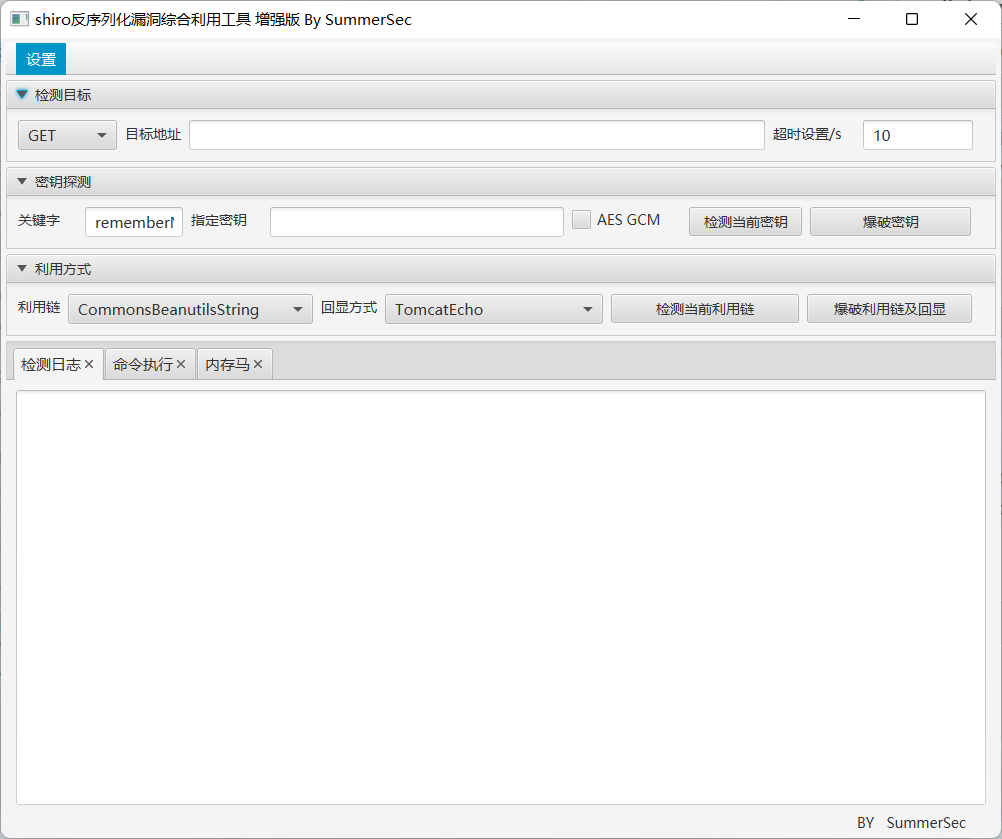This screenshot has height=839, width=1002.
Task: Switch to the 命令执行 tab
Action: tap(143, 364)
